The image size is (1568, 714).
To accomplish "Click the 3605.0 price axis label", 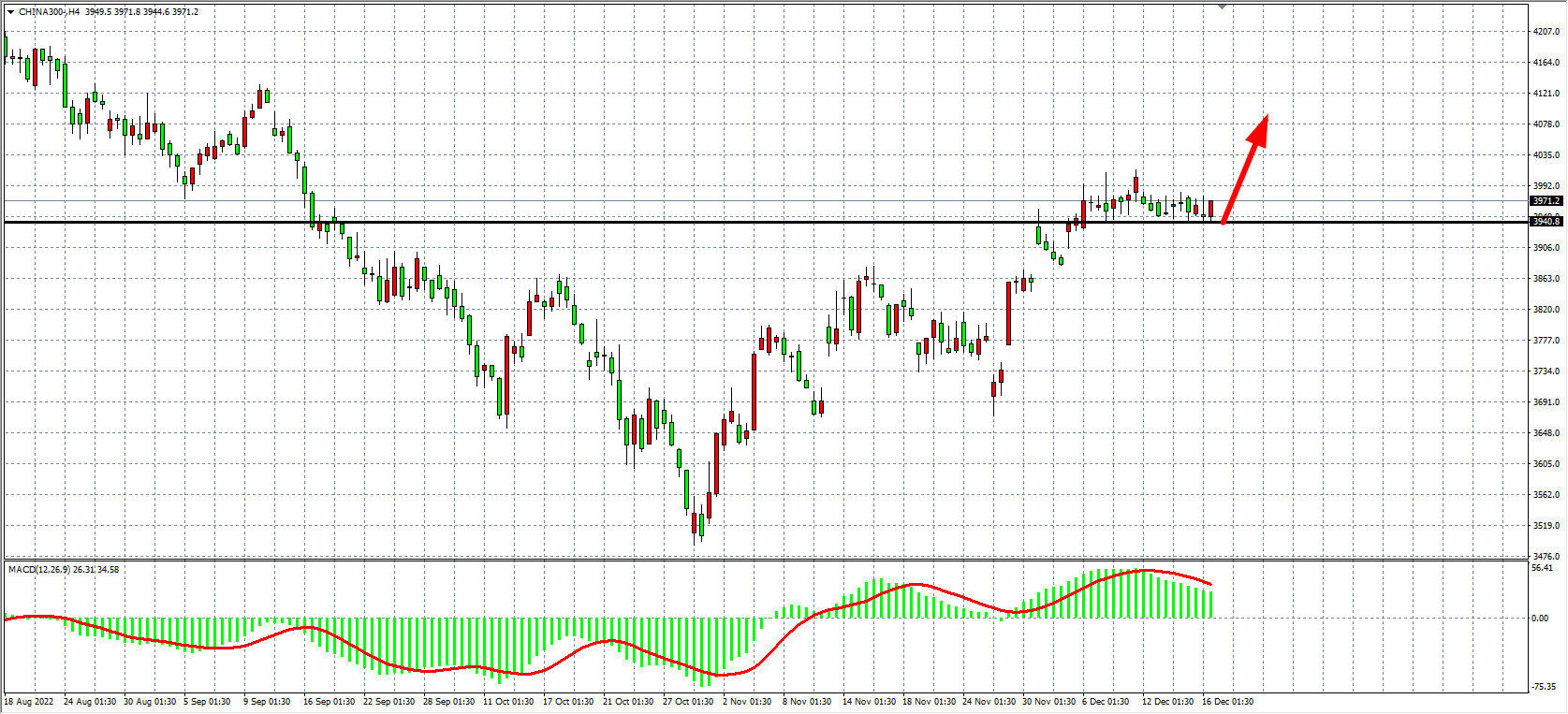I will point(1546,464).
